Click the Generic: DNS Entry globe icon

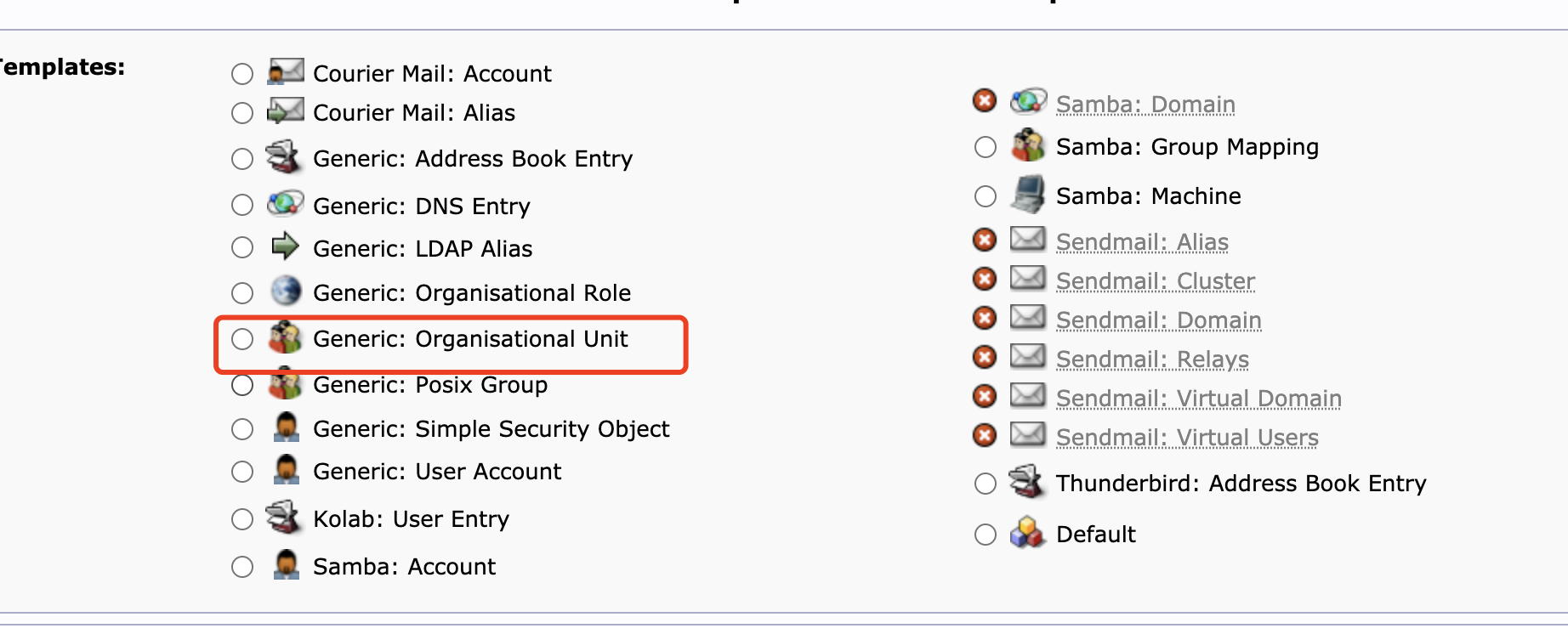286,203
